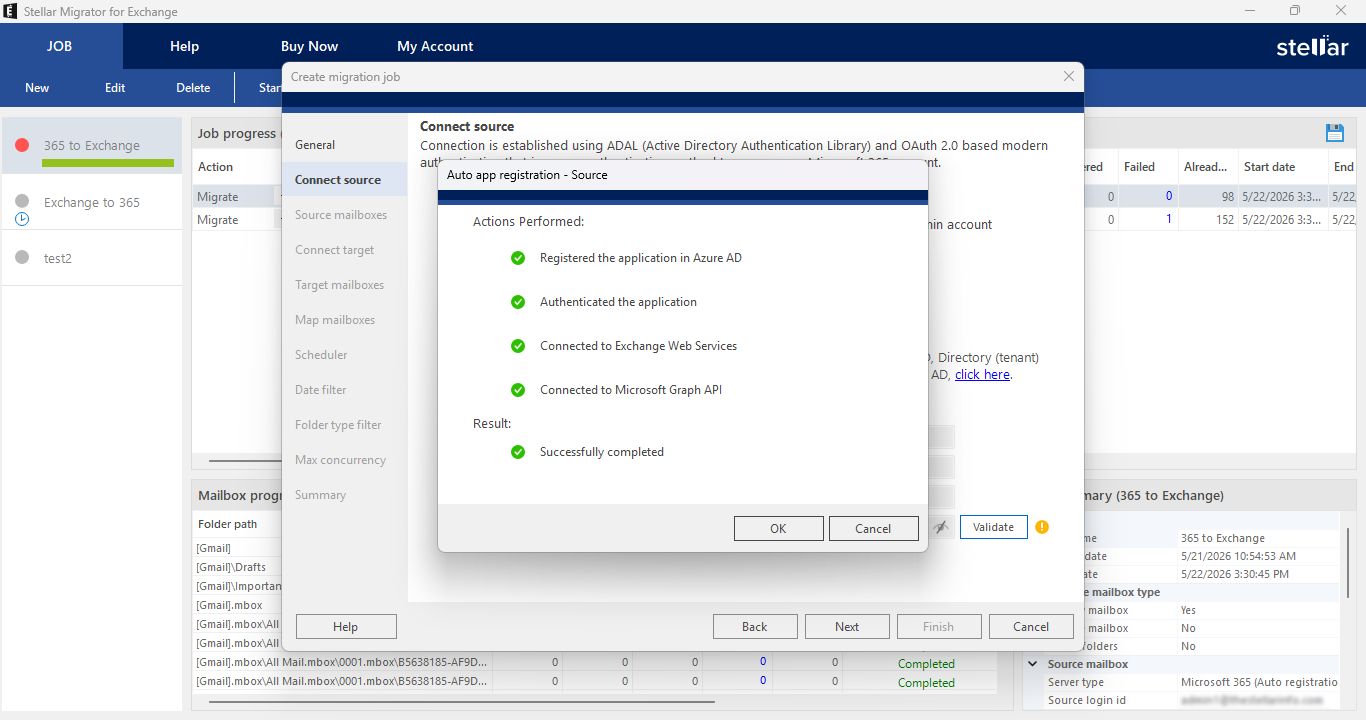Open the Buy Now menu

coord(309,46)
